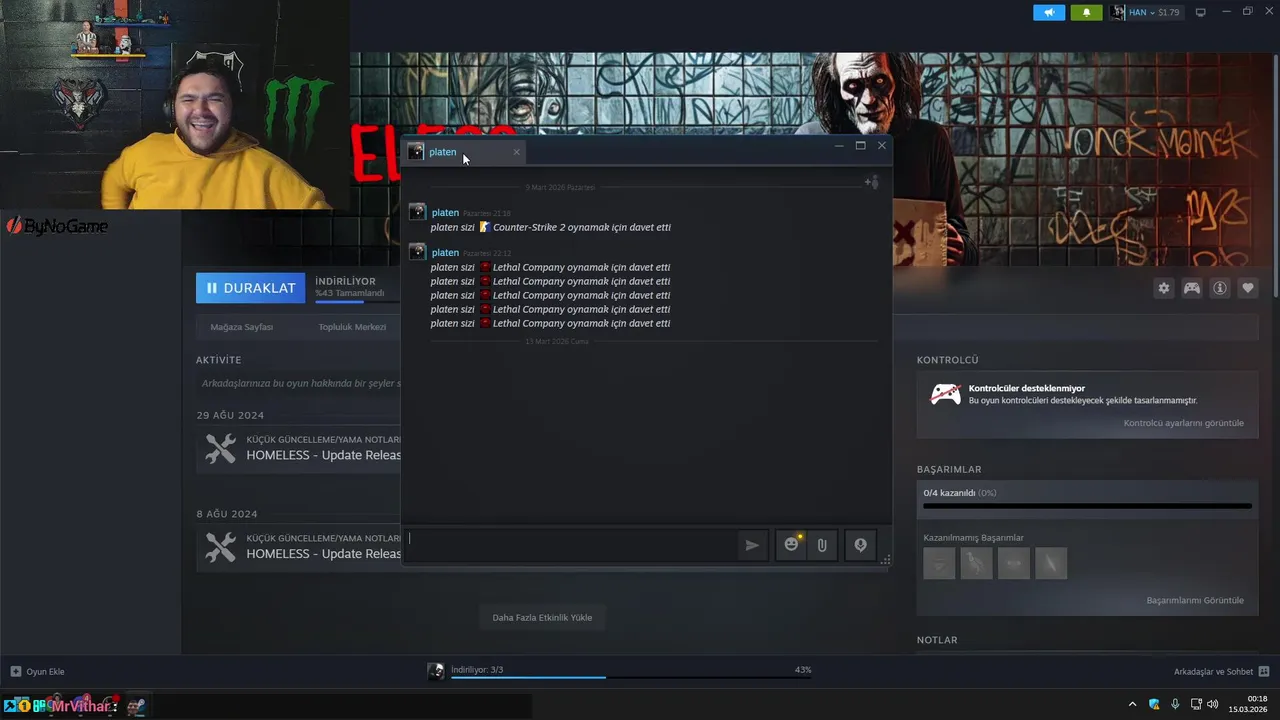Click the chat window resize grip
1280x720 pixels.
[885, 561]
